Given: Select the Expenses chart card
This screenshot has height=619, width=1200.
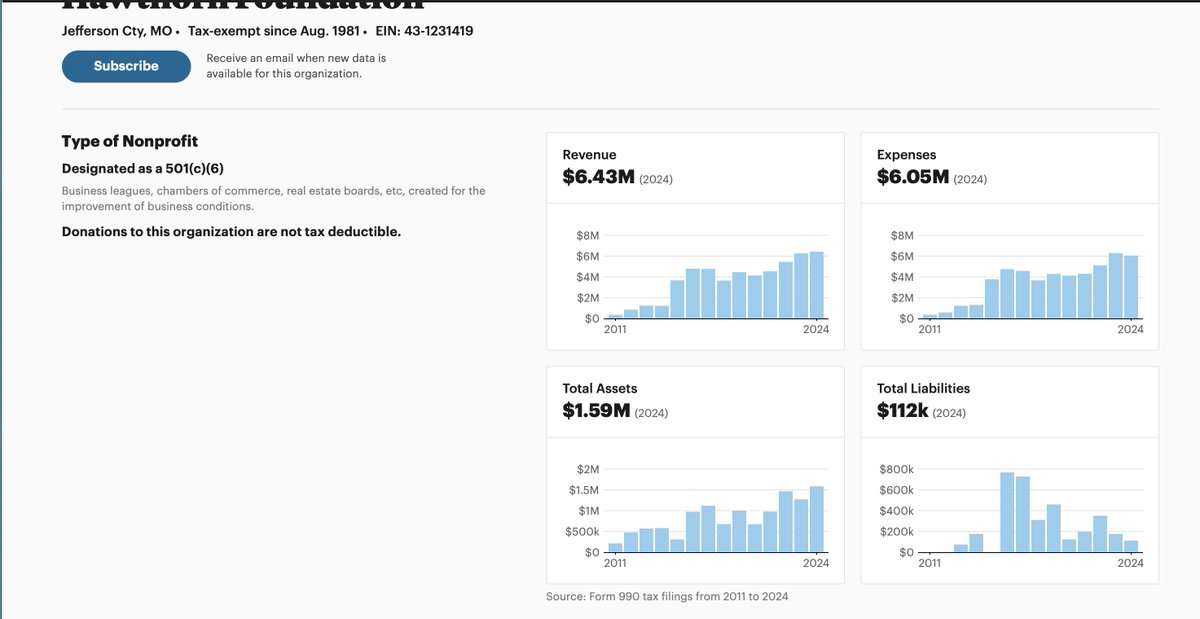Looking at the screenshot, I should point(1010,241).
